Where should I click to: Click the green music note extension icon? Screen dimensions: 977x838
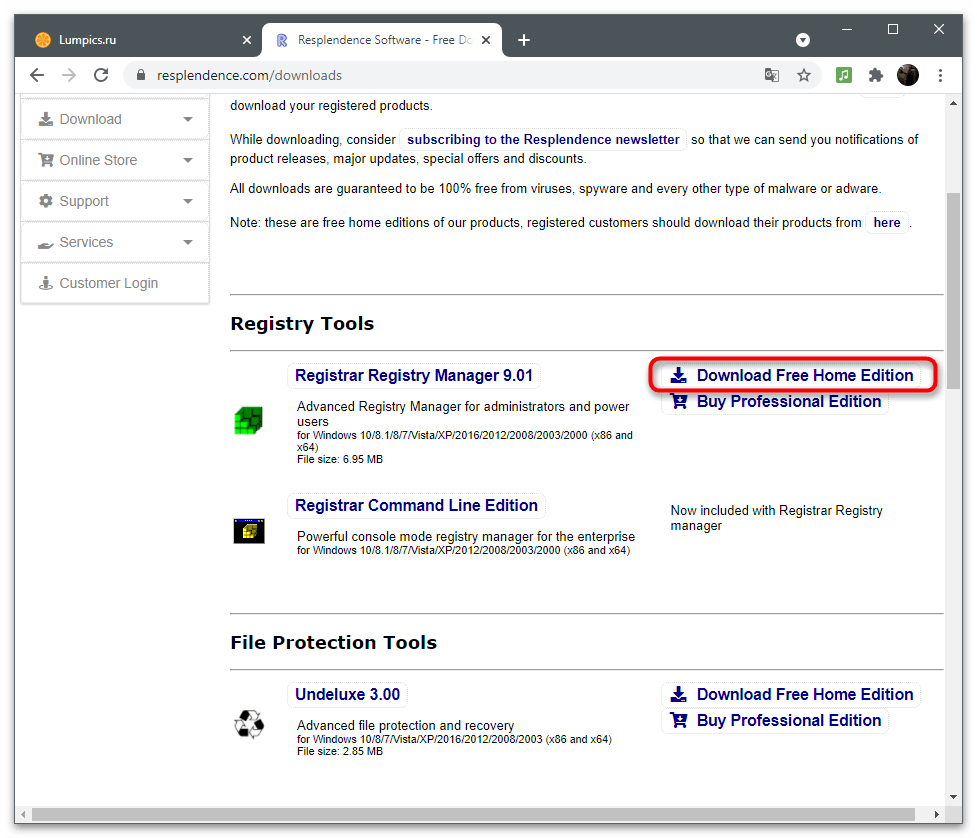pyautogui.click(x=844, y=75)
